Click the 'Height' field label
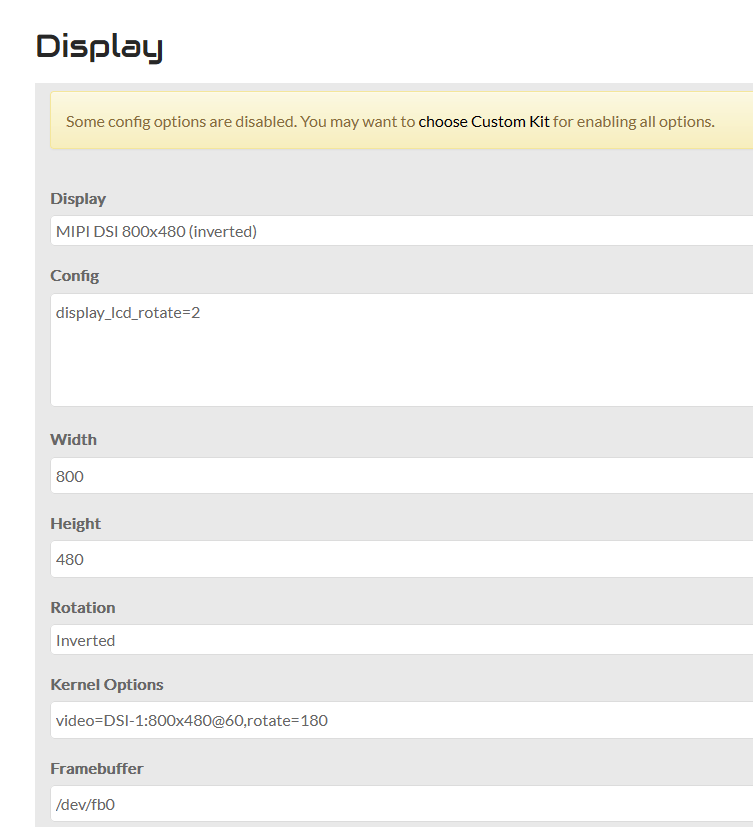The width and height of the screenshot is (753, 827). click(76, 524)
